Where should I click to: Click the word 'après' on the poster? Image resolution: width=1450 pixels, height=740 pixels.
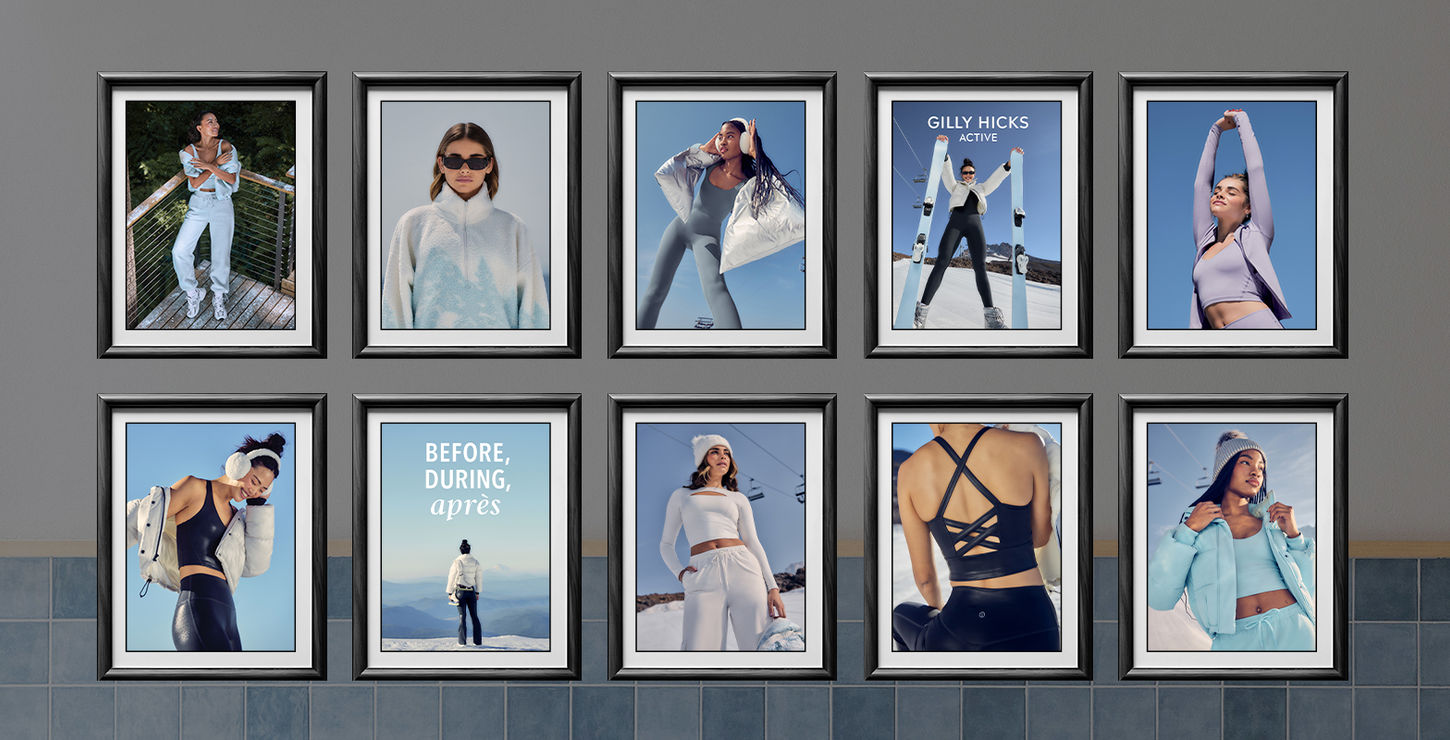(x=465, y=506)
